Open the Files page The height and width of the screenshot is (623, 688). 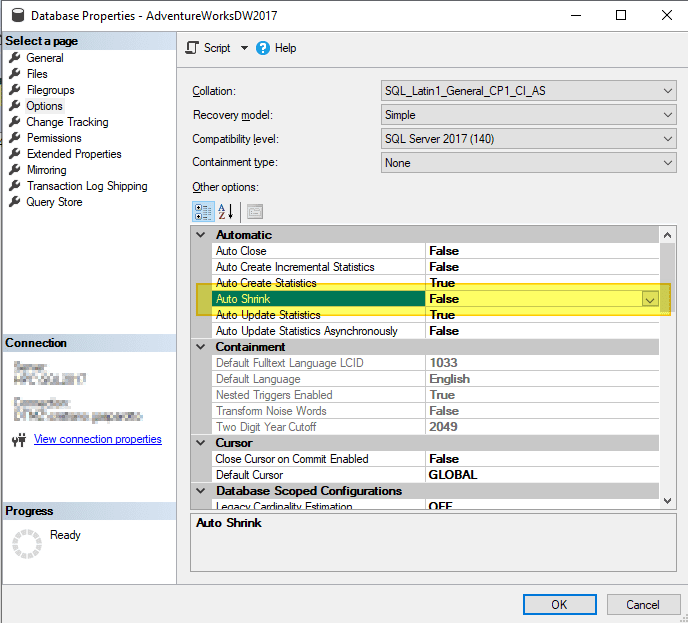click(x=37, y=74)
